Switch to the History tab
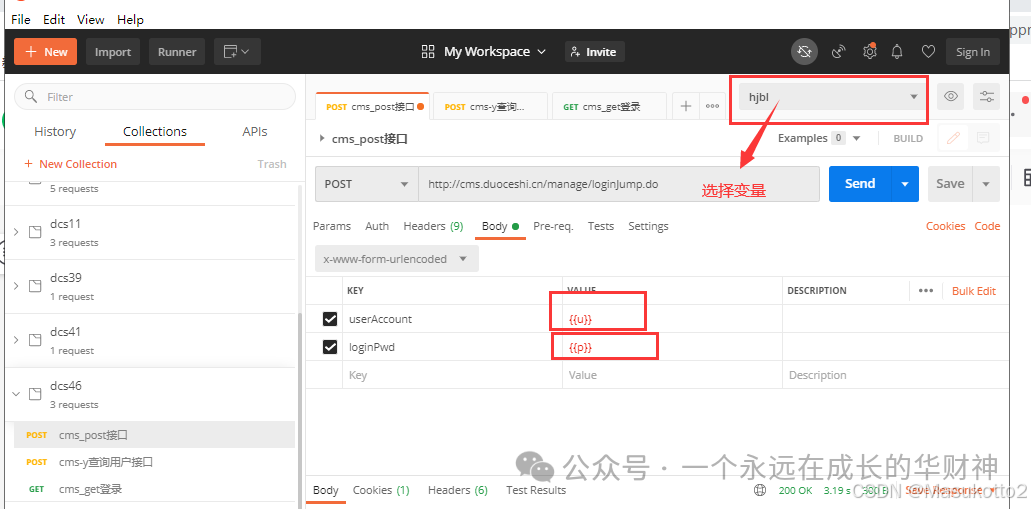Viewport: 1031px width, 509px height. pyautogui.click(x=55, y=132)
